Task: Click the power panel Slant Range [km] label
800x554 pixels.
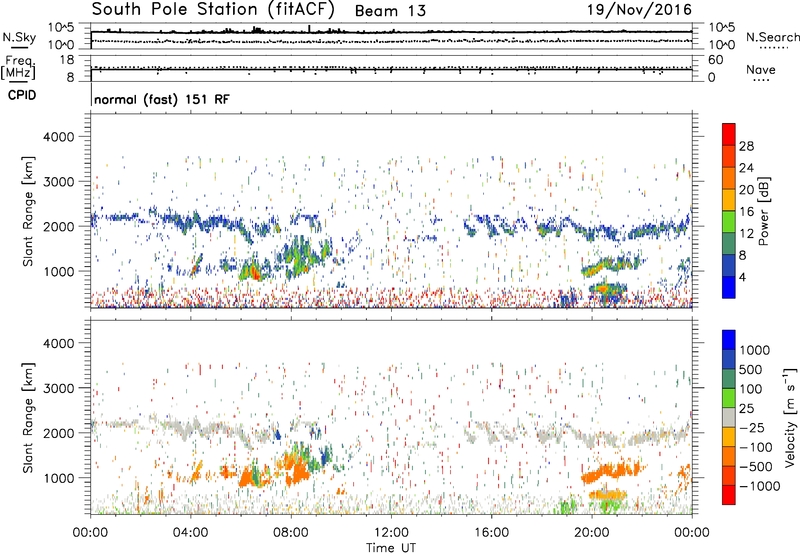Action: coord(28,211)
